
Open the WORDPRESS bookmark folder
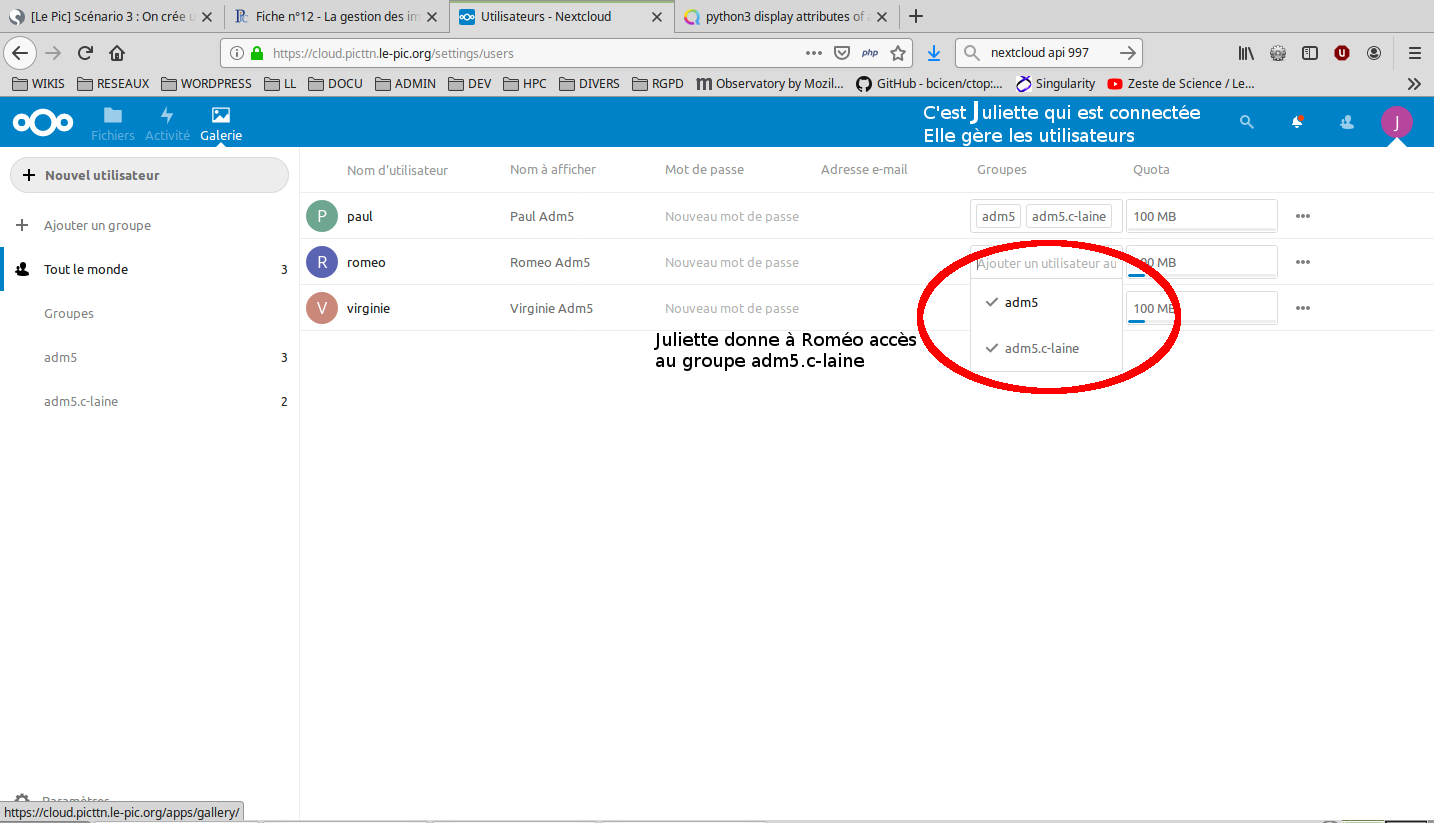206,84
